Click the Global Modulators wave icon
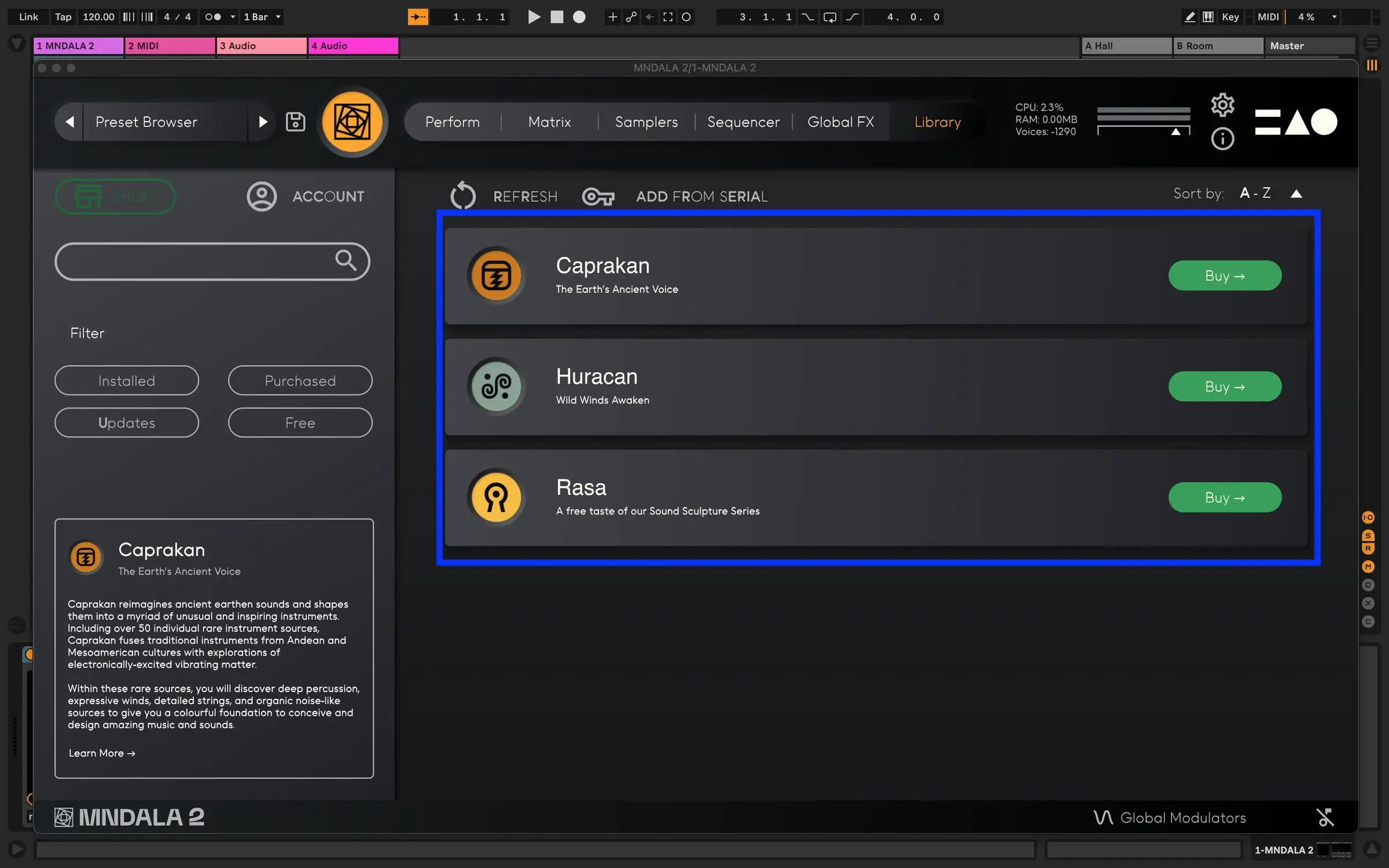The height and width of the screenshot is (868, 1389). [1103, 817]
